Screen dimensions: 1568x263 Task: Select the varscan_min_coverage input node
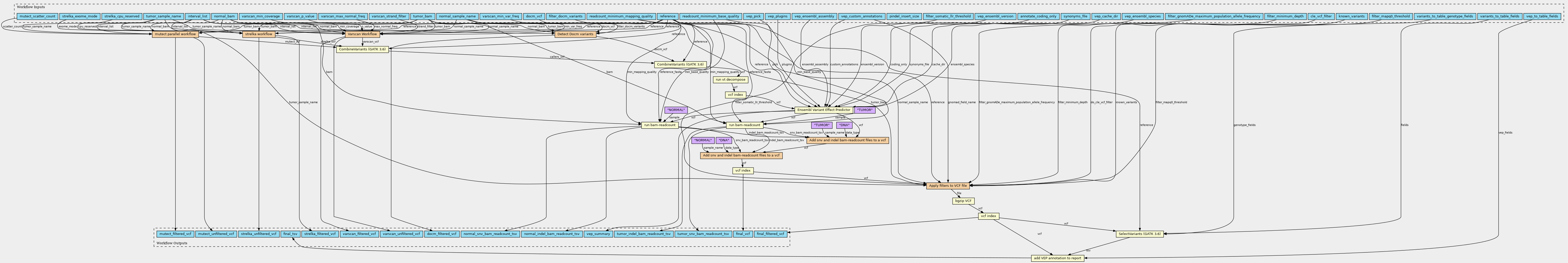[260, 16]
